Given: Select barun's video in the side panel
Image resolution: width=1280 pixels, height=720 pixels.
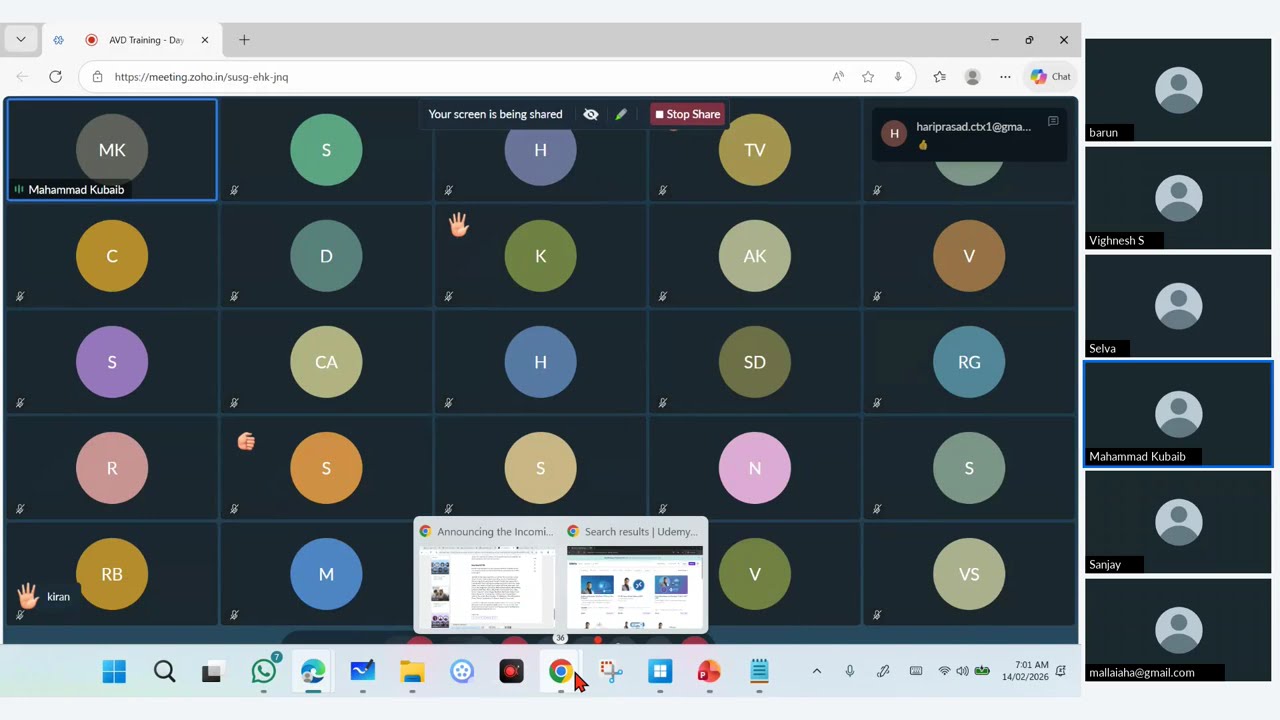Looking at the screenshot, I should pos(1178,90).
